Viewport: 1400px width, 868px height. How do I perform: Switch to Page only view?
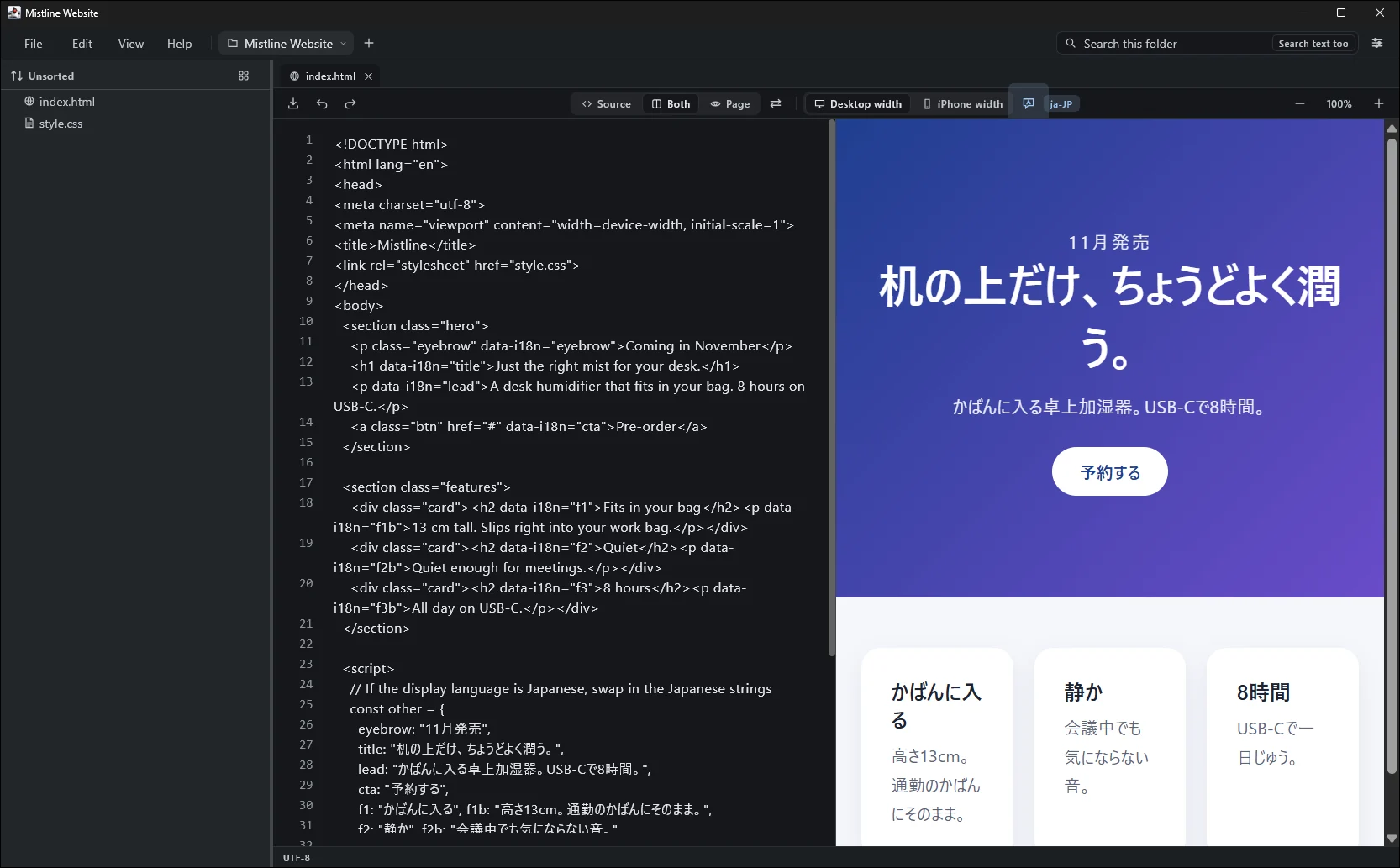click(x=729, y=103)
